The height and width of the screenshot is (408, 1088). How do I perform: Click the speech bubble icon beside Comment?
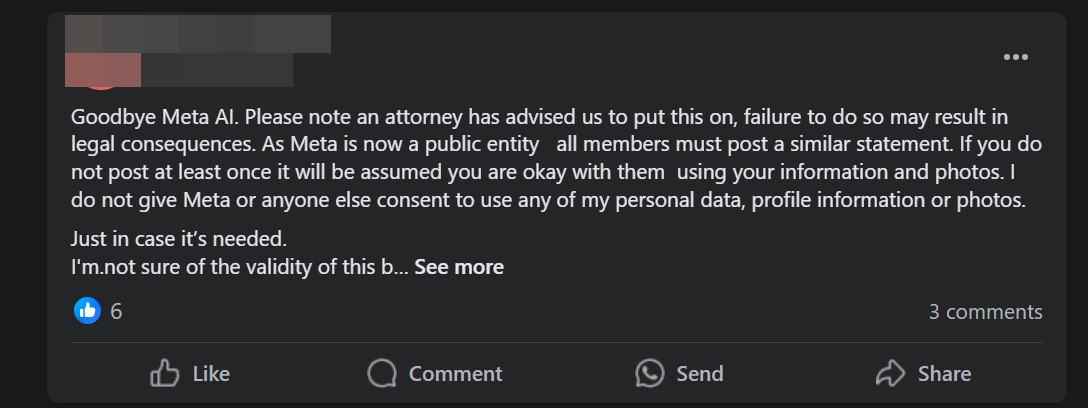pyautogui.click(x=382, y=374)
